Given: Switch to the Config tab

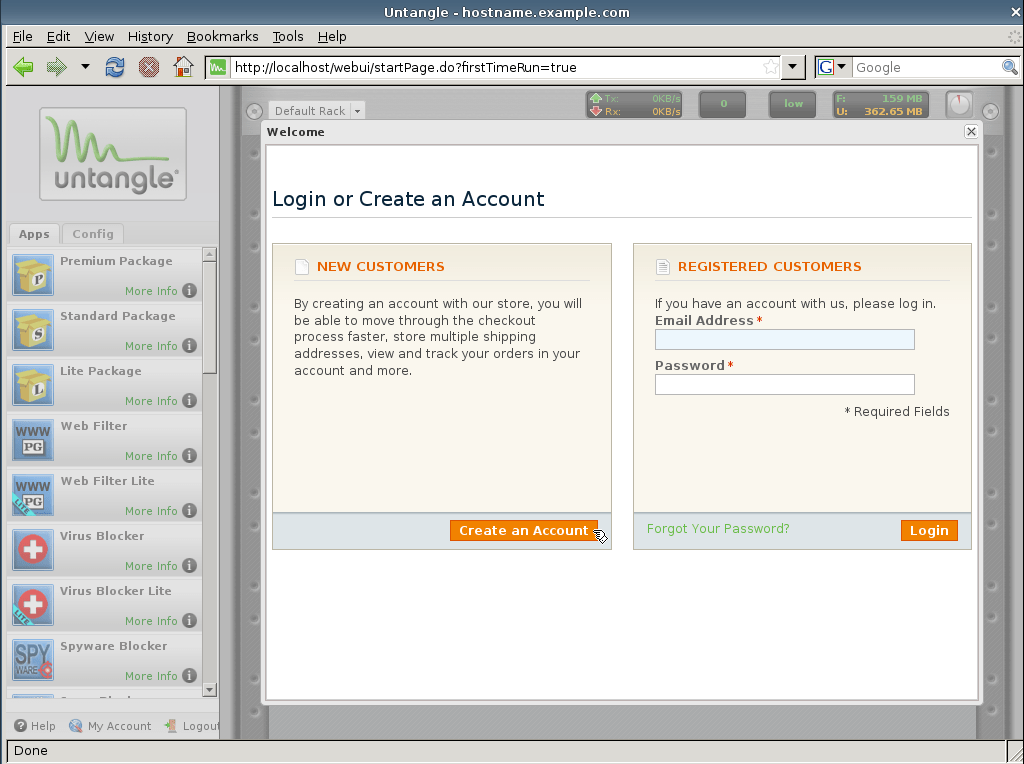Looking at the screenshot, I should [x=93, y=234].
